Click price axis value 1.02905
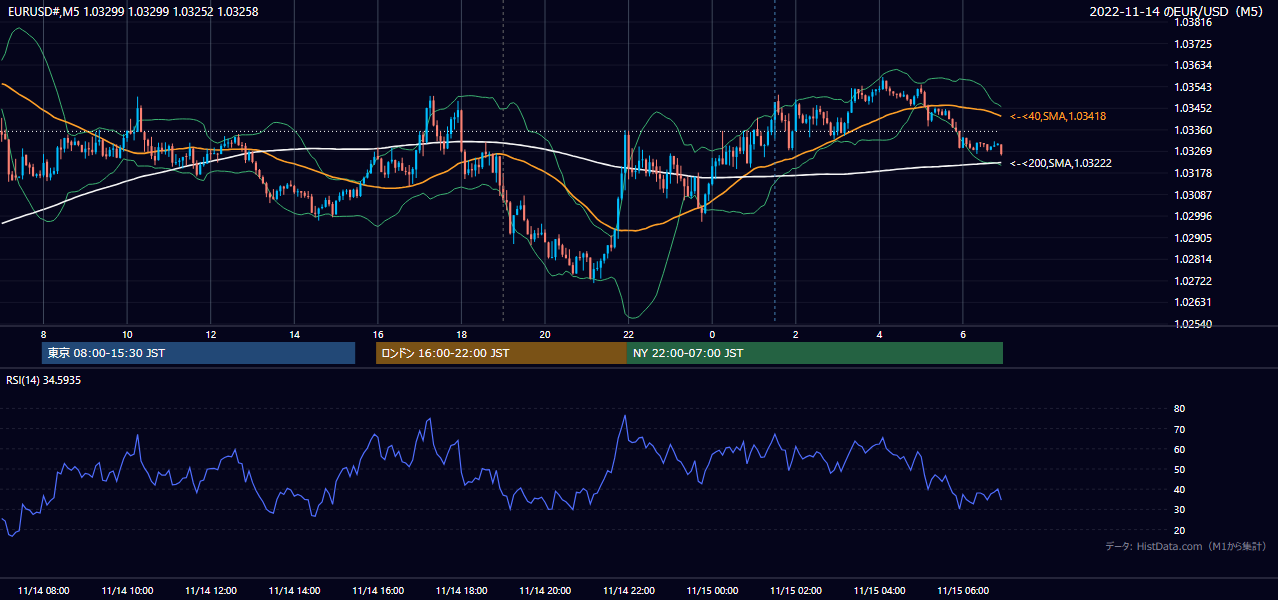Screen dimensions: 1278x600 (x=1193, y=237)
